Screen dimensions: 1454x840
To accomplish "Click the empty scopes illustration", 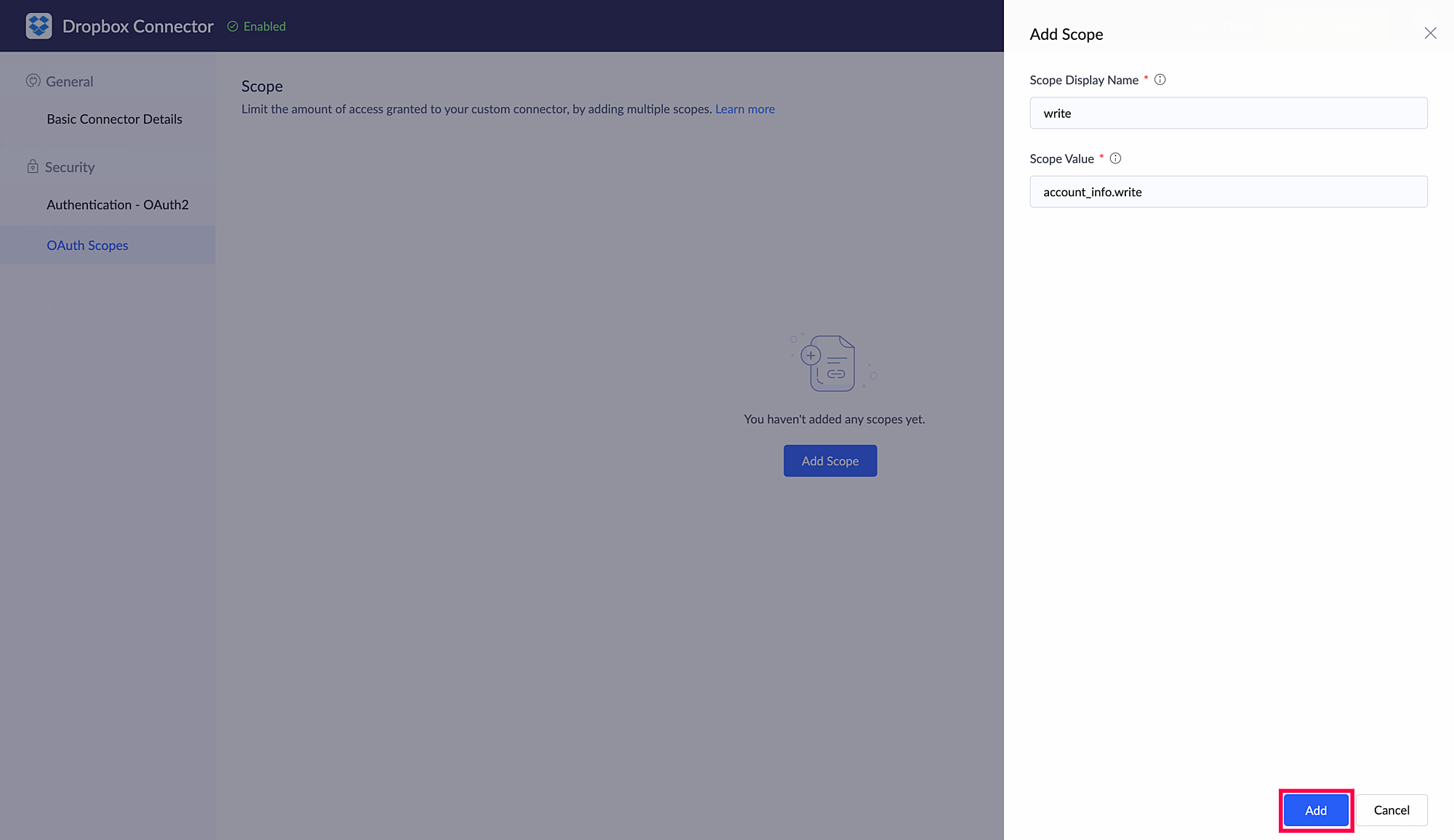I will (x=833, y=362).
